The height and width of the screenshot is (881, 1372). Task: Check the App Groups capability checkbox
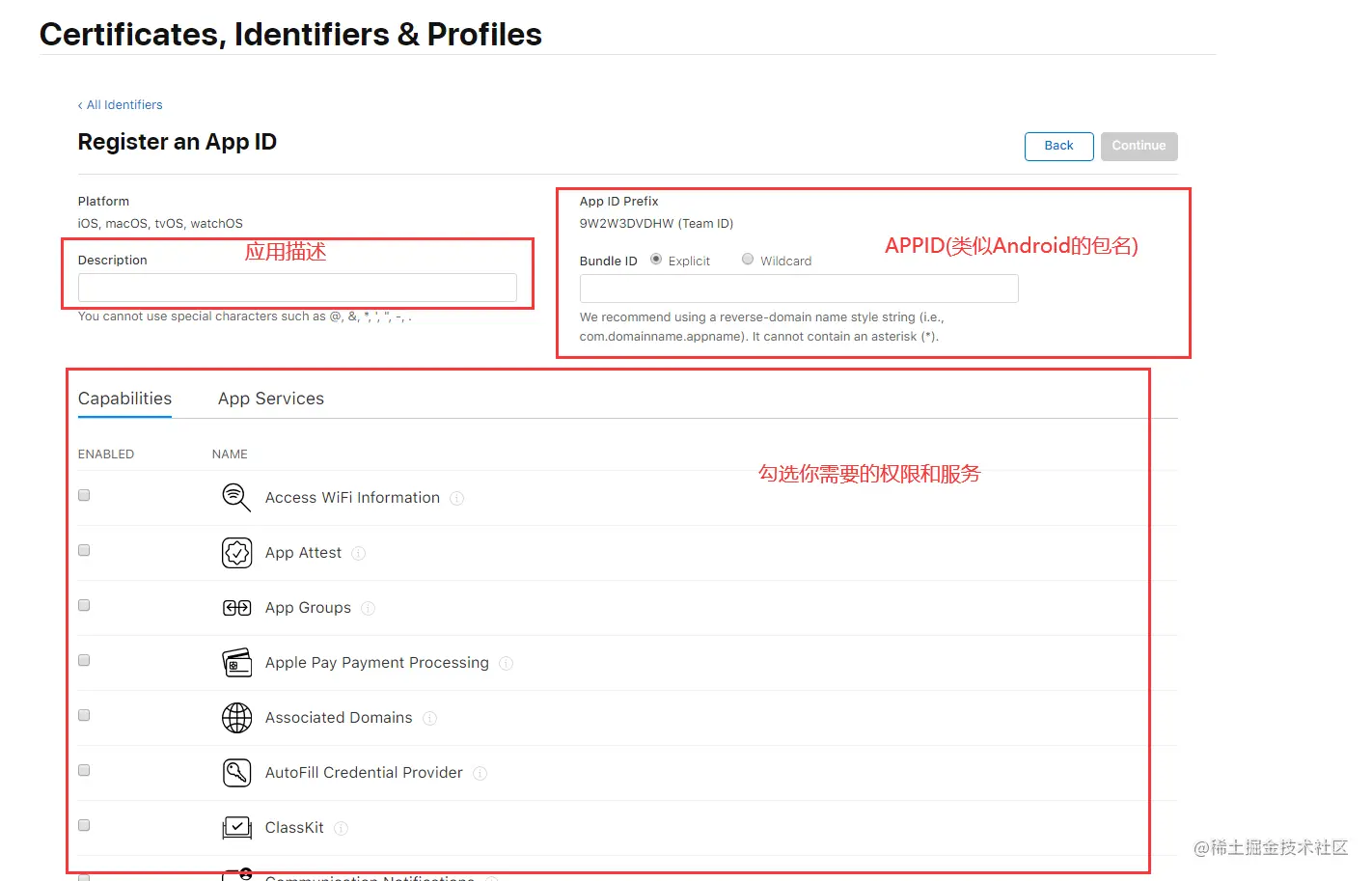coord(84,605)
